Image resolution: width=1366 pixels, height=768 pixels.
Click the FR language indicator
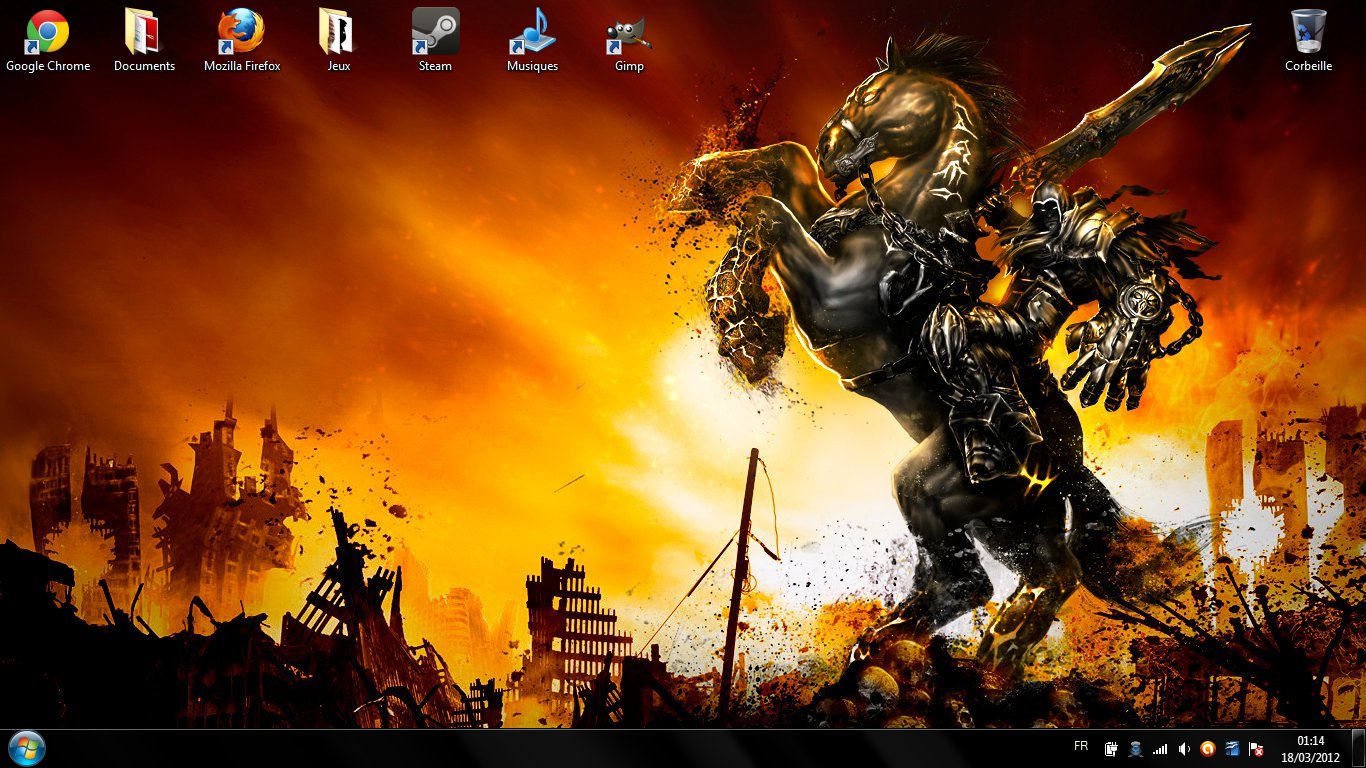1081,746
